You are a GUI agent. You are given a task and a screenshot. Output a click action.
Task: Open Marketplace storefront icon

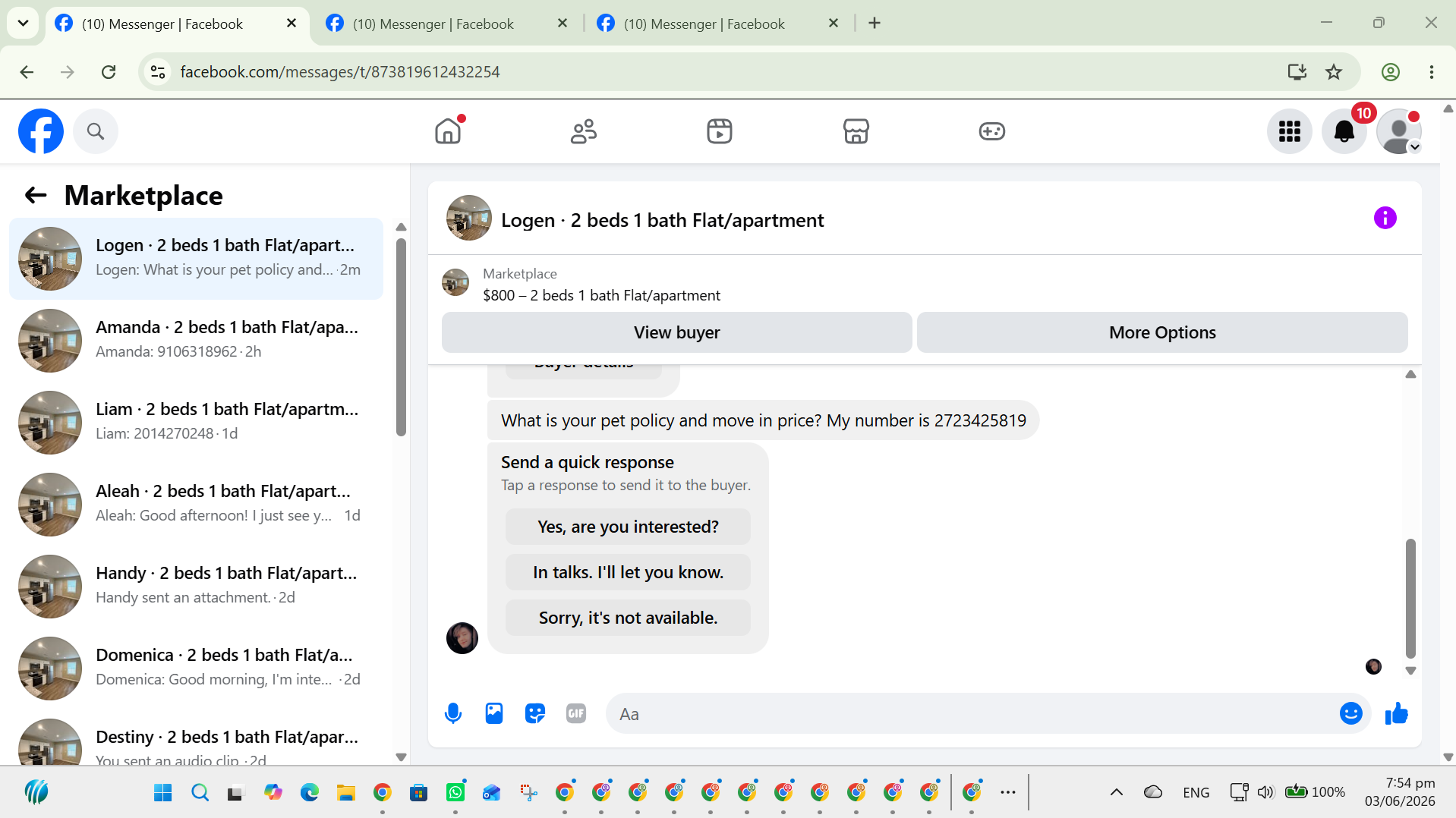(x=856, y=131)
